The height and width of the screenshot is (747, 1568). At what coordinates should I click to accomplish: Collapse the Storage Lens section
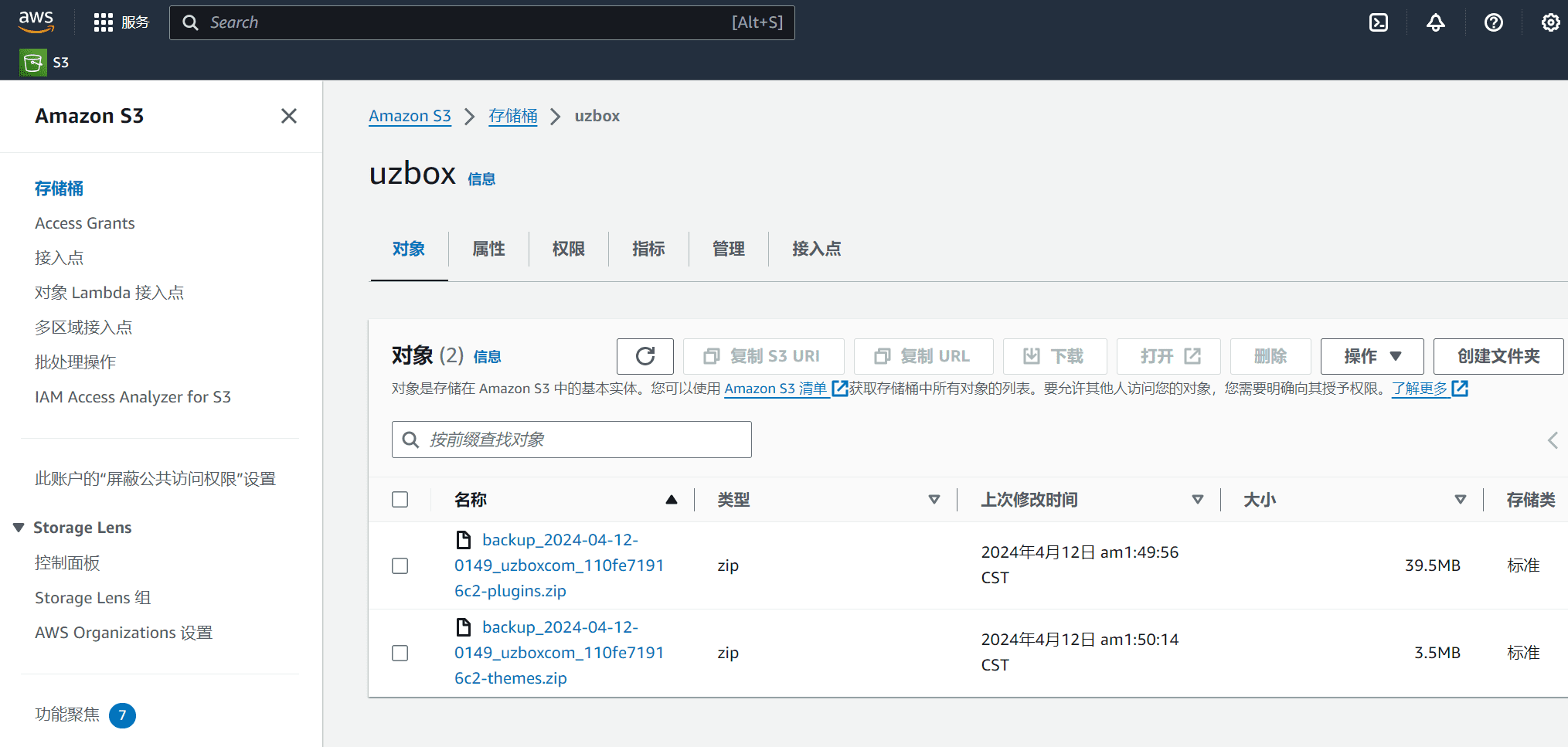[x=19, y=527]
